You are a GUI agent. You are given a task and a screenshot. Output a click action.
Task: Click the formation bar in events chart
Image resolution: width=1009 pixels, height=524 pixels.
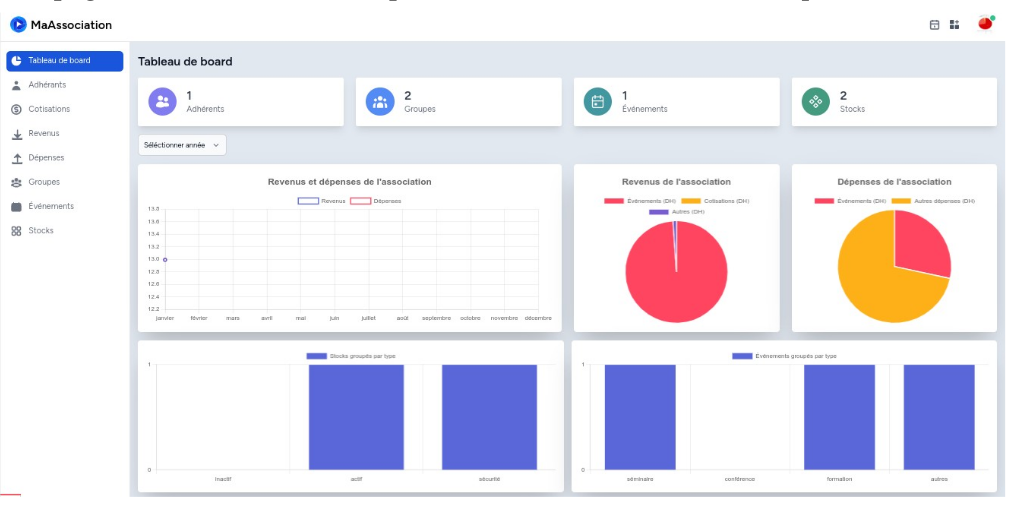(x=839, y=417)
